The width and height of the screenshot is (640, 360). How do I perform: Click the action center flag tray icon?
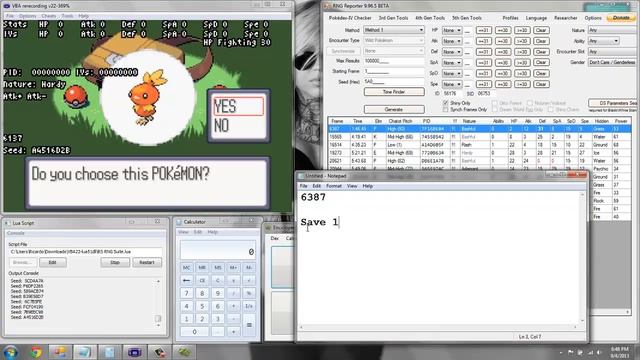[571, 352]
